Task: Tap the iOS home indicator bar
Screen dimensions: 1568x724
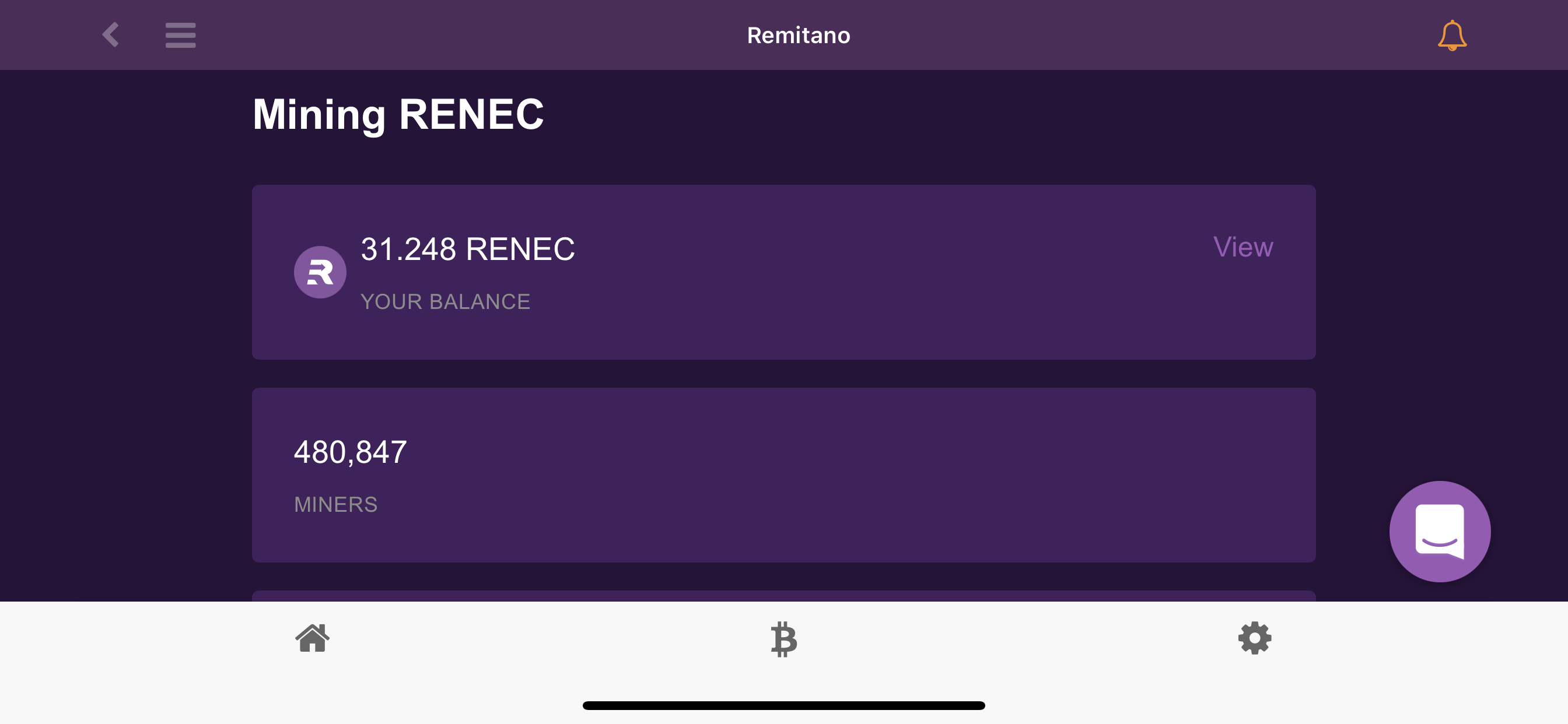Action: click(783, 706)
